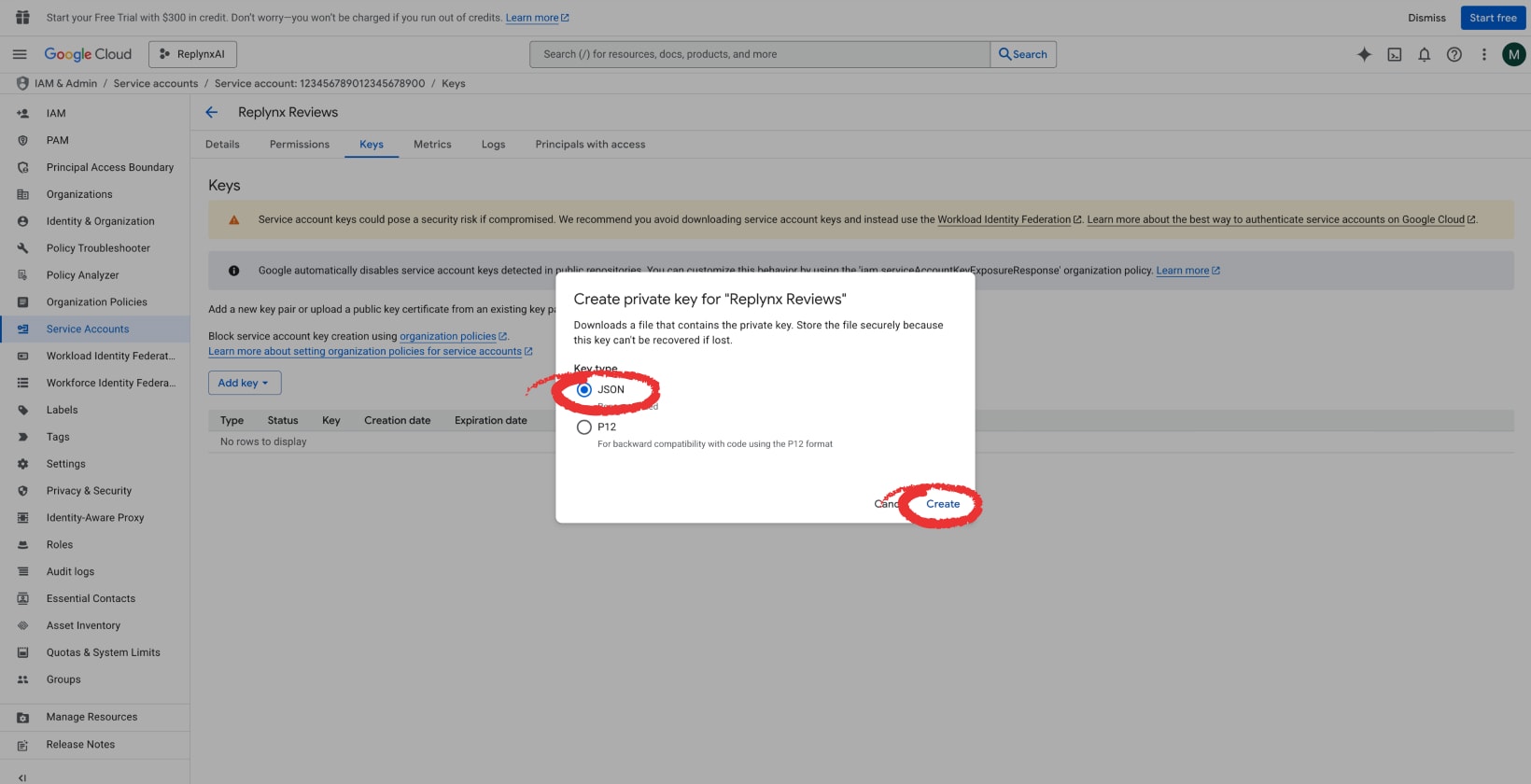Open the Gemini AI sparkle icon
1531x784 pixels.
(x=1364, y=54)
